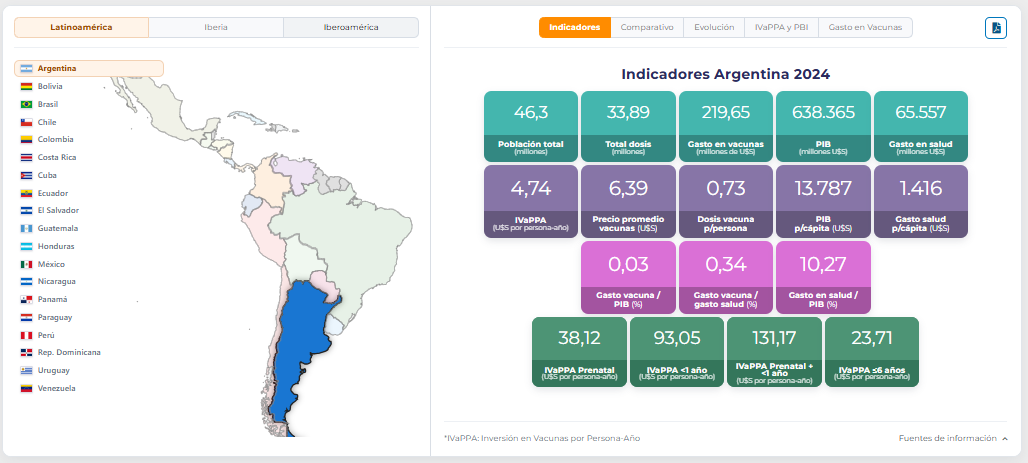The width and height of the screenshot is (1028, 463).
Task: Select Uruguay country name in list
Action: point(54,371)
